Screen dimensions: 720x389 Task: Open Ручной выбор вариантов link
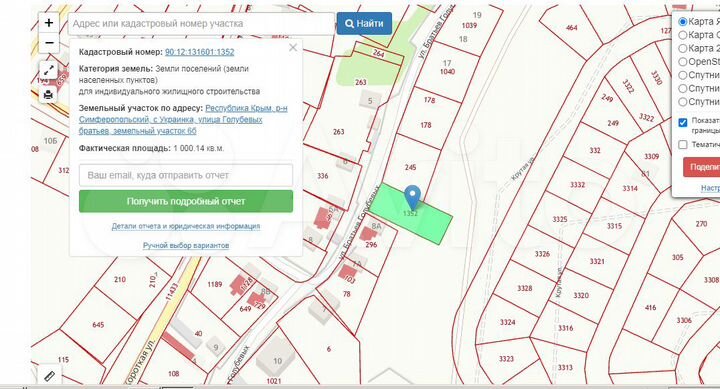coord(186,245)
